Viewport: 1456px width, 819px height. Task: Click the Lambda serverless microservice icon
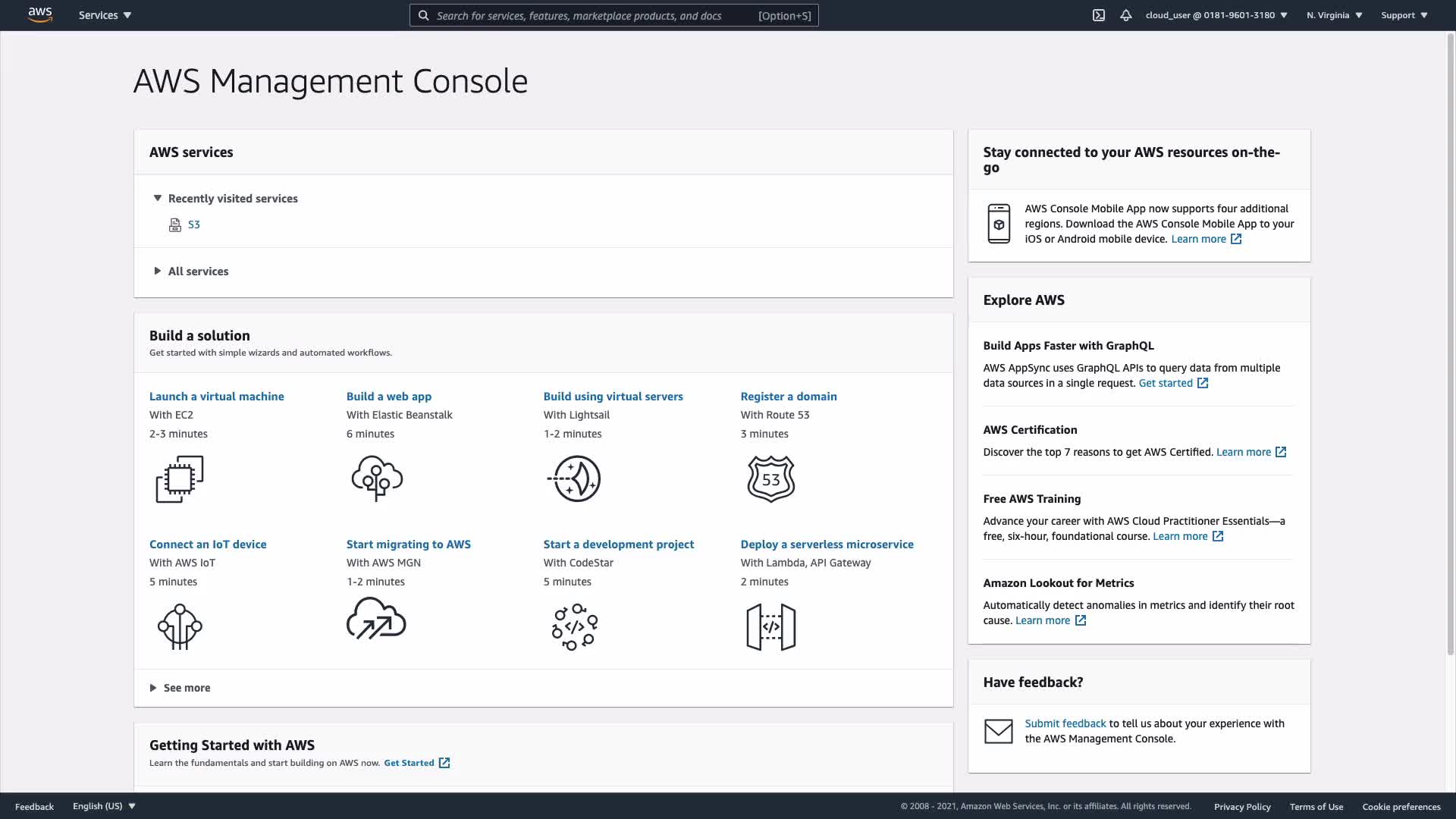pyautogui.click(x=771, y=626)
